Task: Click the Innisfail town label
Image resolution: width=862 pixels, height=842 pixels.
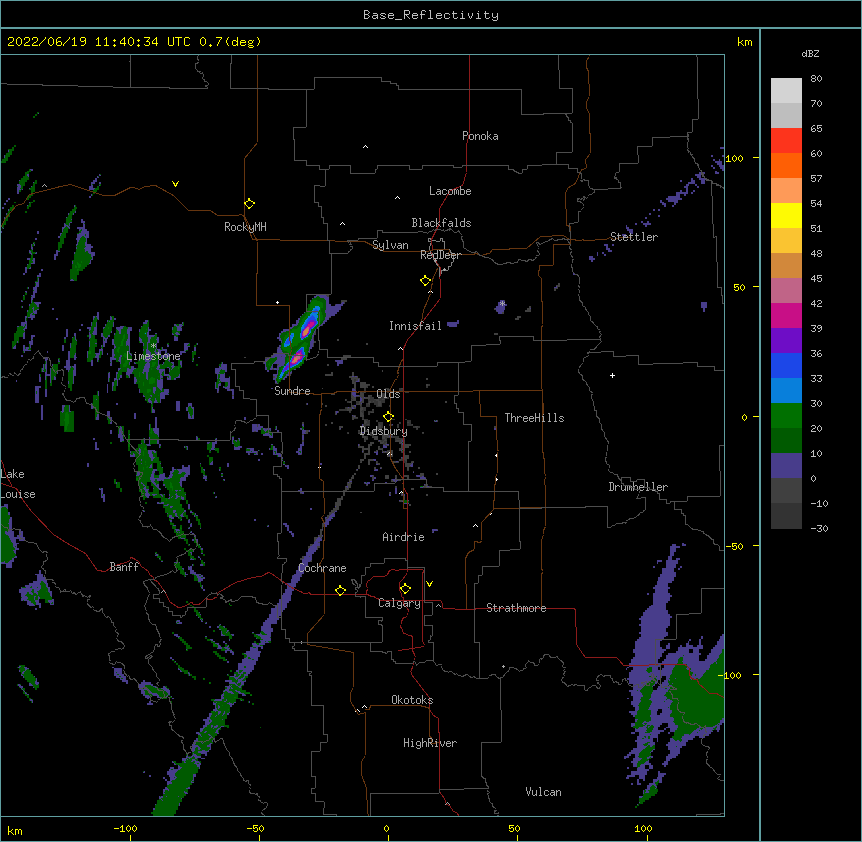Action: point(415,326)
